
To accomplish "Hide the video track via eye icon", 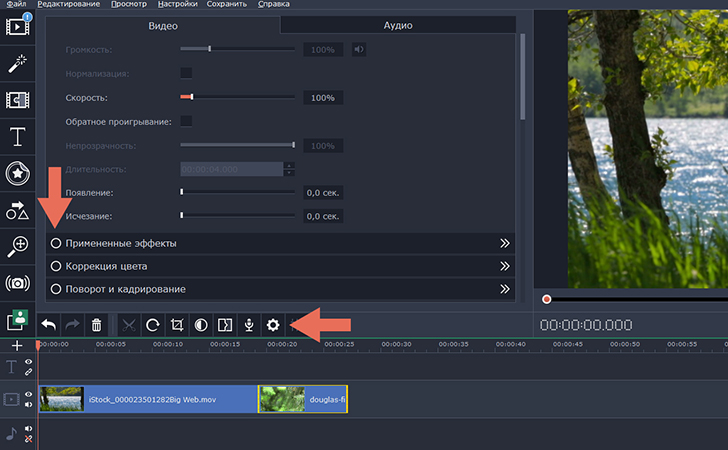I will pyautogui.click(x=28, y=394).
